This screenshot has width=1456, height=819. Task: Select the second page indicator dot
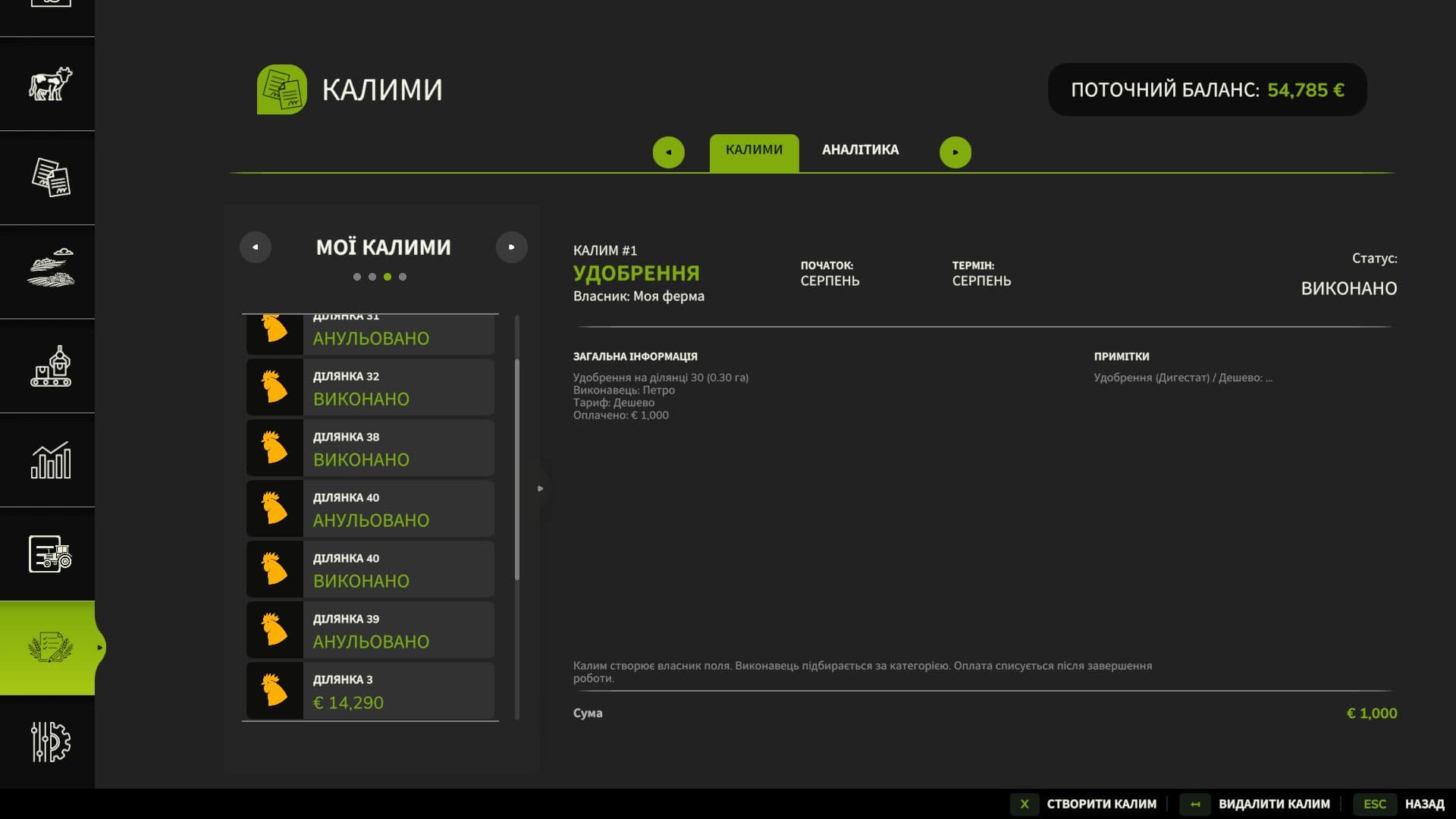tap(372, 277)
